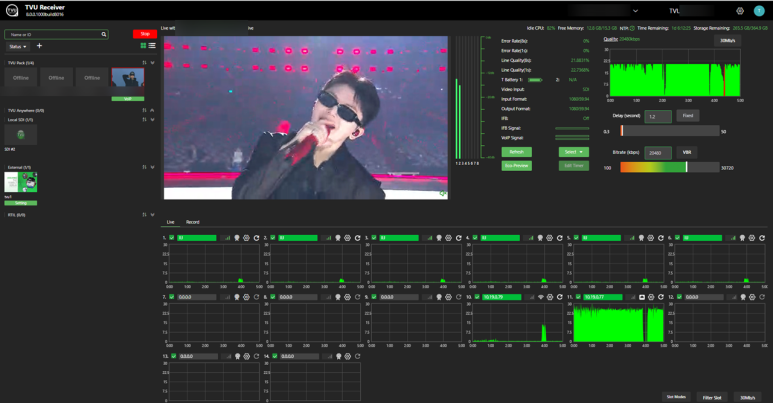Toggle slot 7 checkbox

[172, 297]
